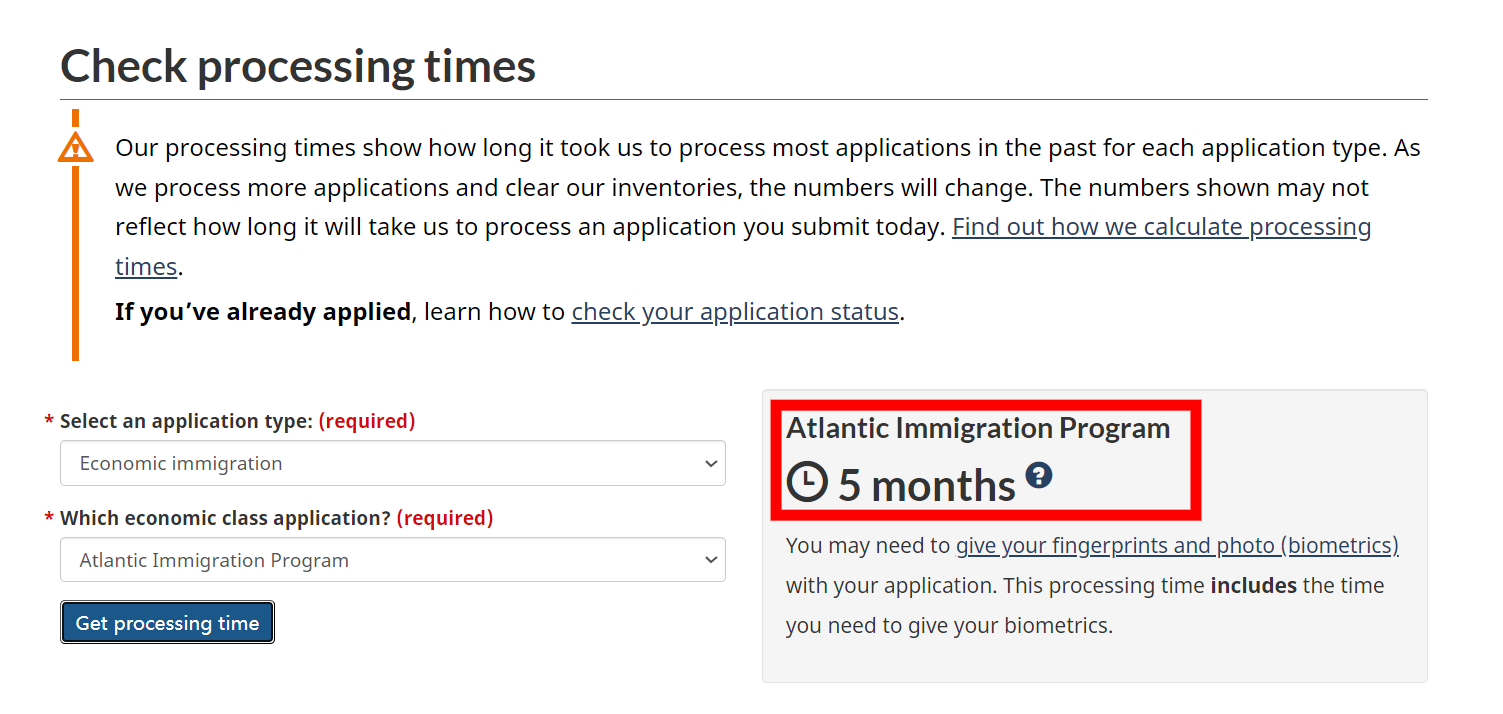The height and width of the screenshot is (714, 1503).
Task: Open the how we calculate processing times link
Action: pyautogui.click(x=1160, y=228)
